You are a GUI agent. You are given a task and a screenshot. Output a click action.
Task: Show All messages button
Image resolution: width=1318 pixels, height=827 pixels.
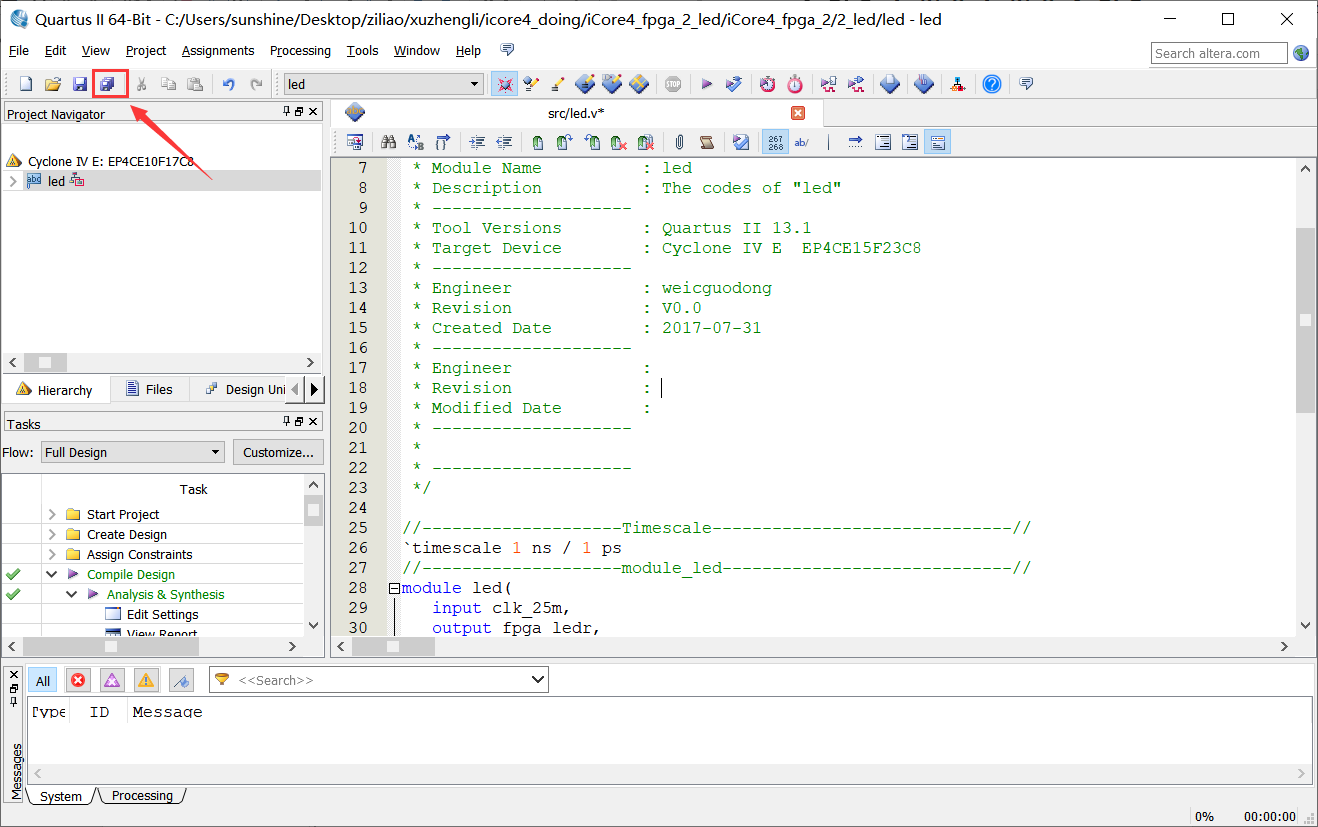click(43, 680)
